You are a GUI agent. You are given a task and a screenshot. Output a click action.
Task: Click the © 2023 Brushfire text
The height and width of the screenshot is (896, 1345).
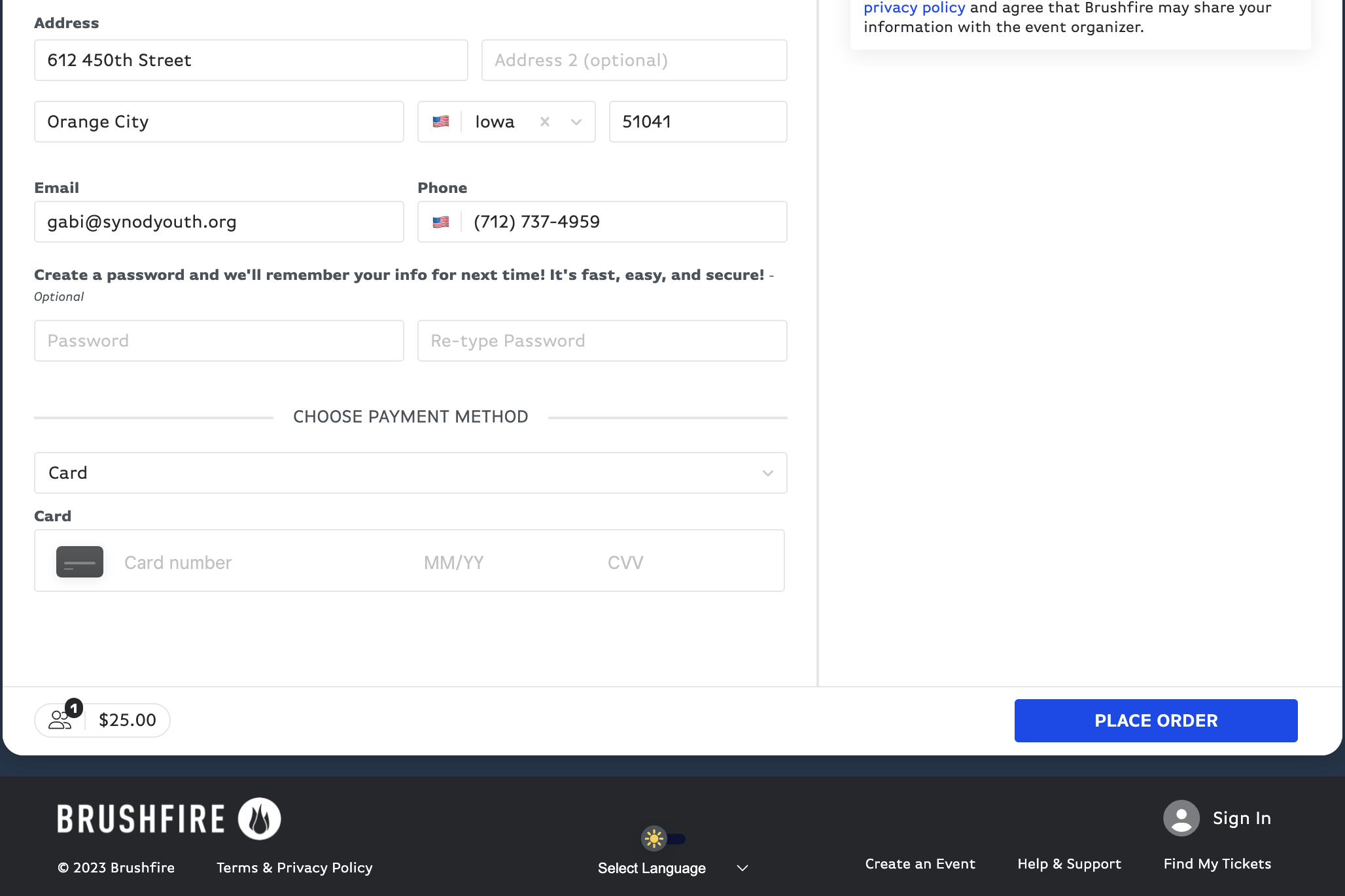tap(116, 867)
